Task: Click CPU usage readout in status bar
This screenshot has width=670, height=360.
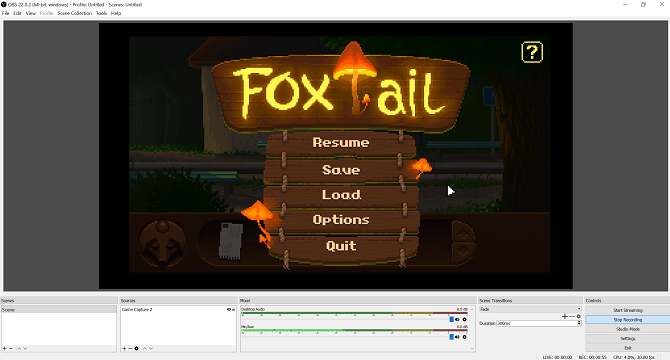Action: (634, 357)
